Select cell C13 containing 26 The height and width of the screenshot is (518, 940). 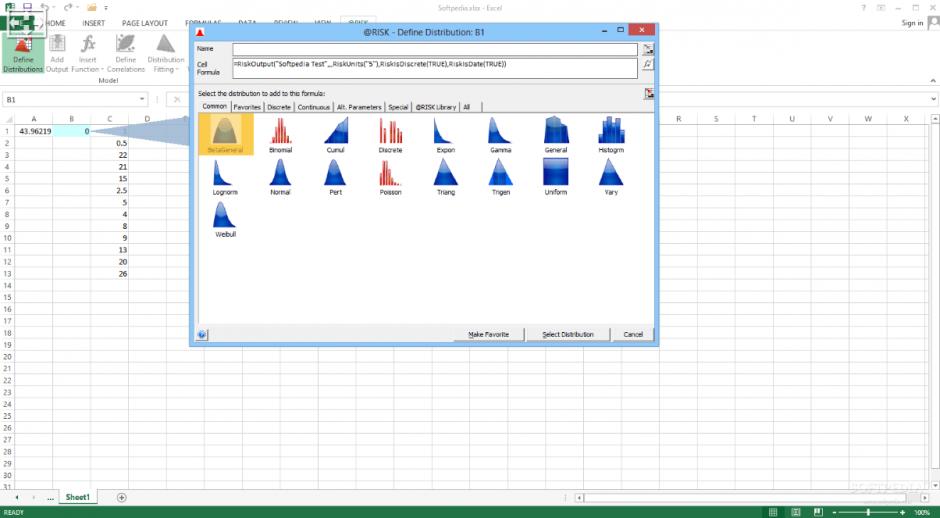pos(110,273)
